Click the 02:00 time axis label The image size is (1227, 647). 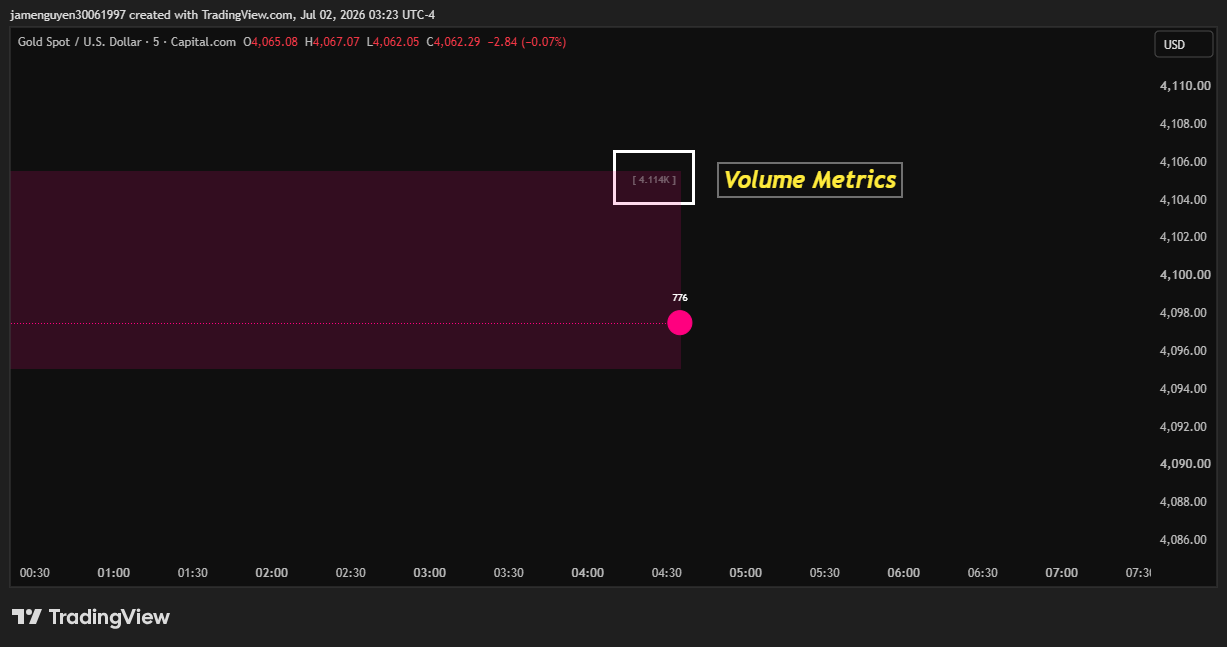(x=272, y=573)
